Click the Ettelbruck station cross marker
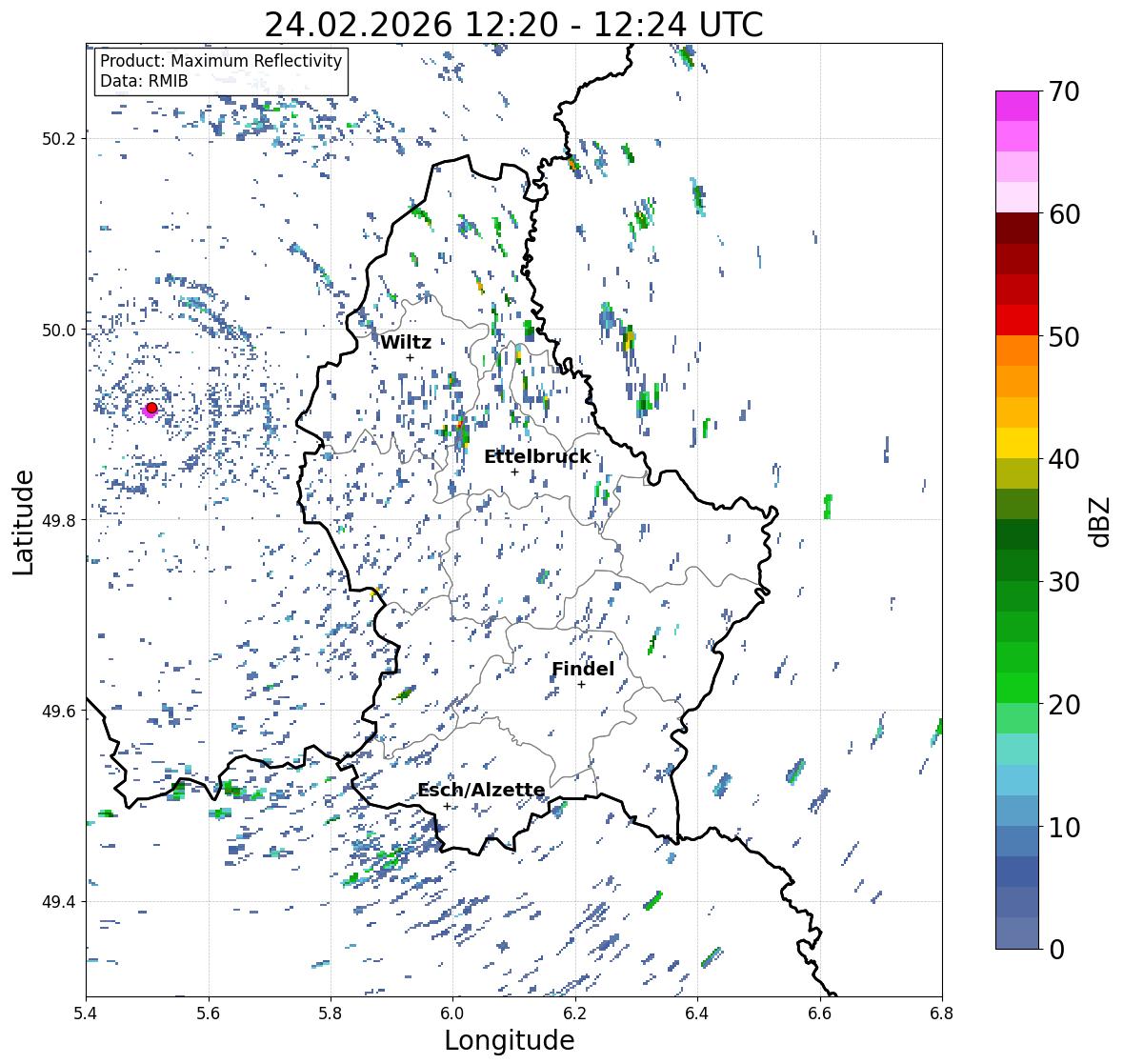 514,472
